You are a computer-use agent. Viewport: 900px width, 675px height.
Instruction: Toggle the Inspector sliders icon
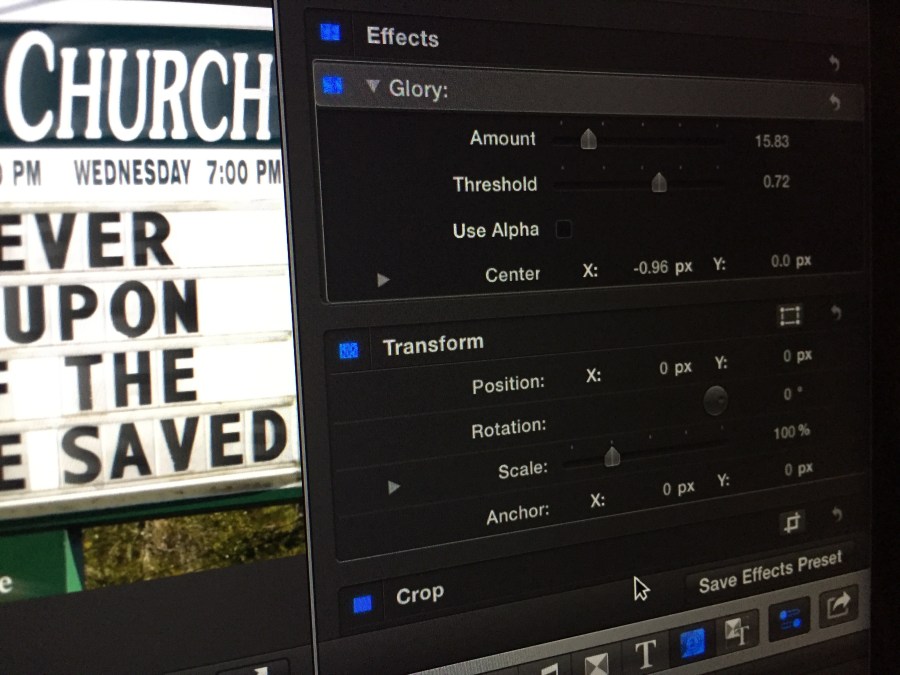coord(789,620)
